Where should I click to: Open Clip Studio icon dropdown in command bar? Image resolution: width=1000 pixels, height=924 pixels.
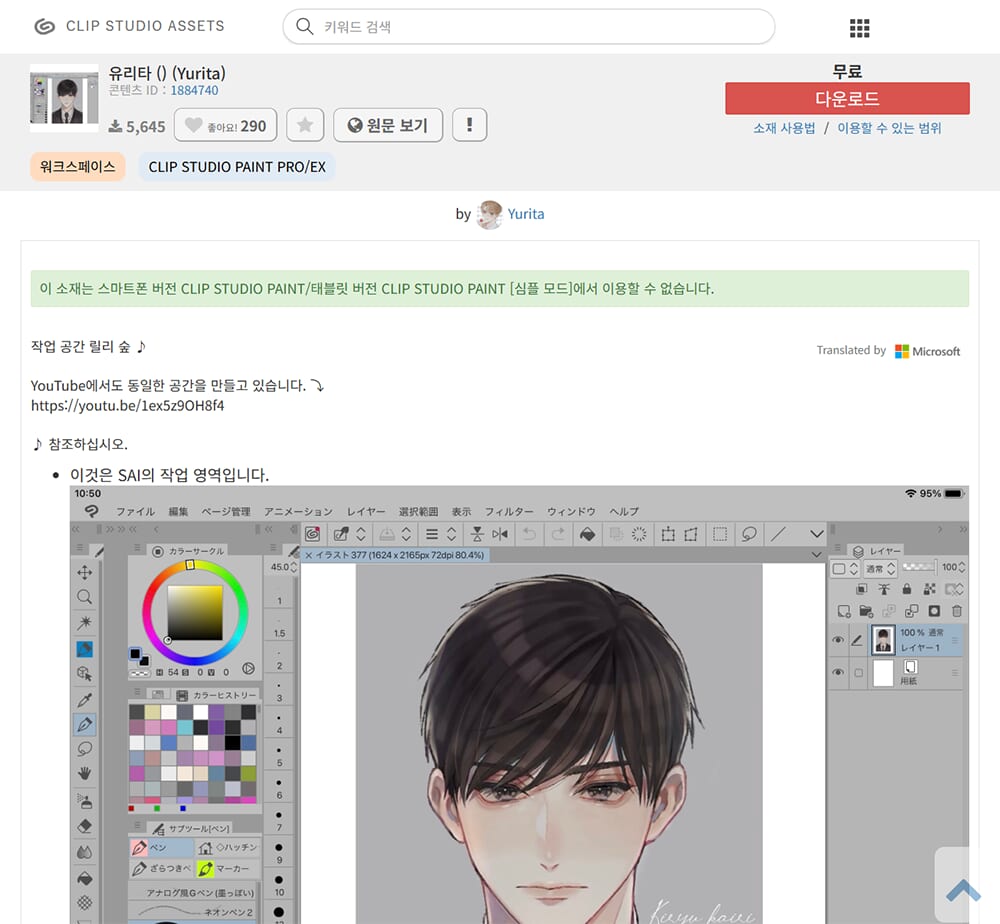pos(312,534)
